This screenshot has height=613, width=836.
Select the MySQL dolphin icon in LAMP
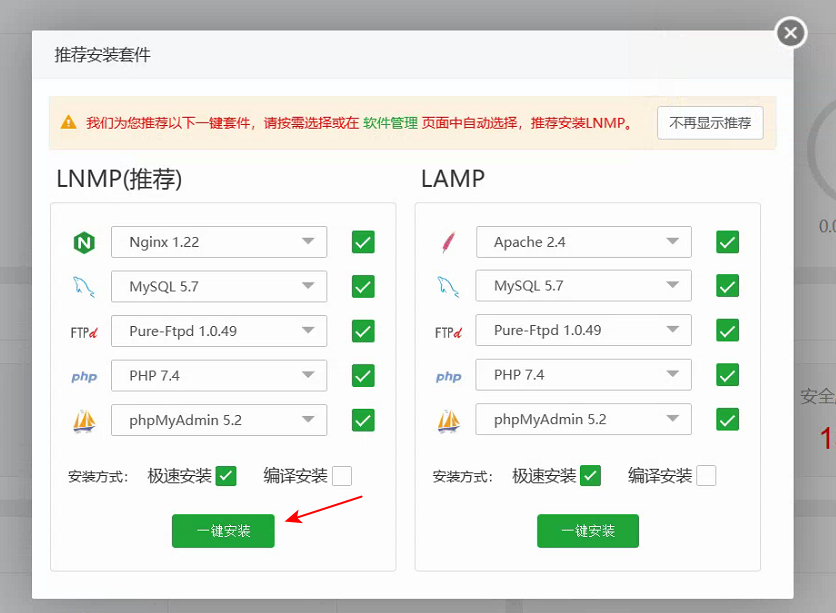coord(450,286)
